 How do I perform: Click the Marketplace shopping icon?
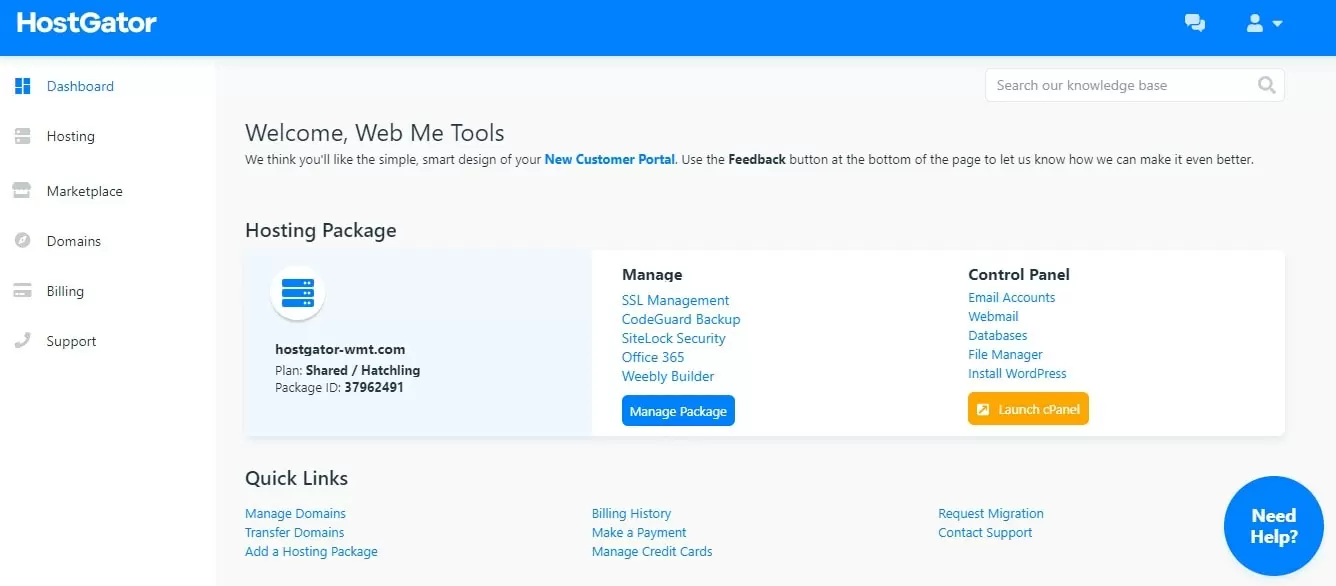tap(22, 190)
